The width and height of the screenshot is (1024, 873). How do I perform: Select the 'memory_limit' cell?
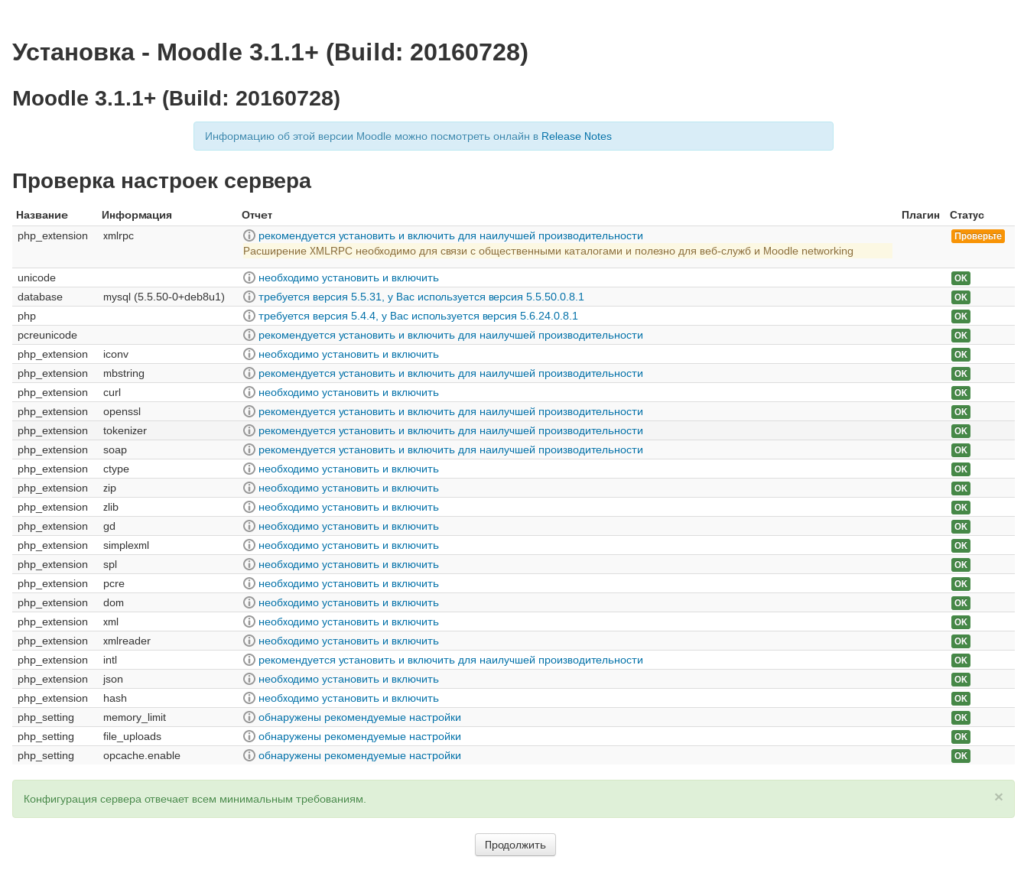135,718
